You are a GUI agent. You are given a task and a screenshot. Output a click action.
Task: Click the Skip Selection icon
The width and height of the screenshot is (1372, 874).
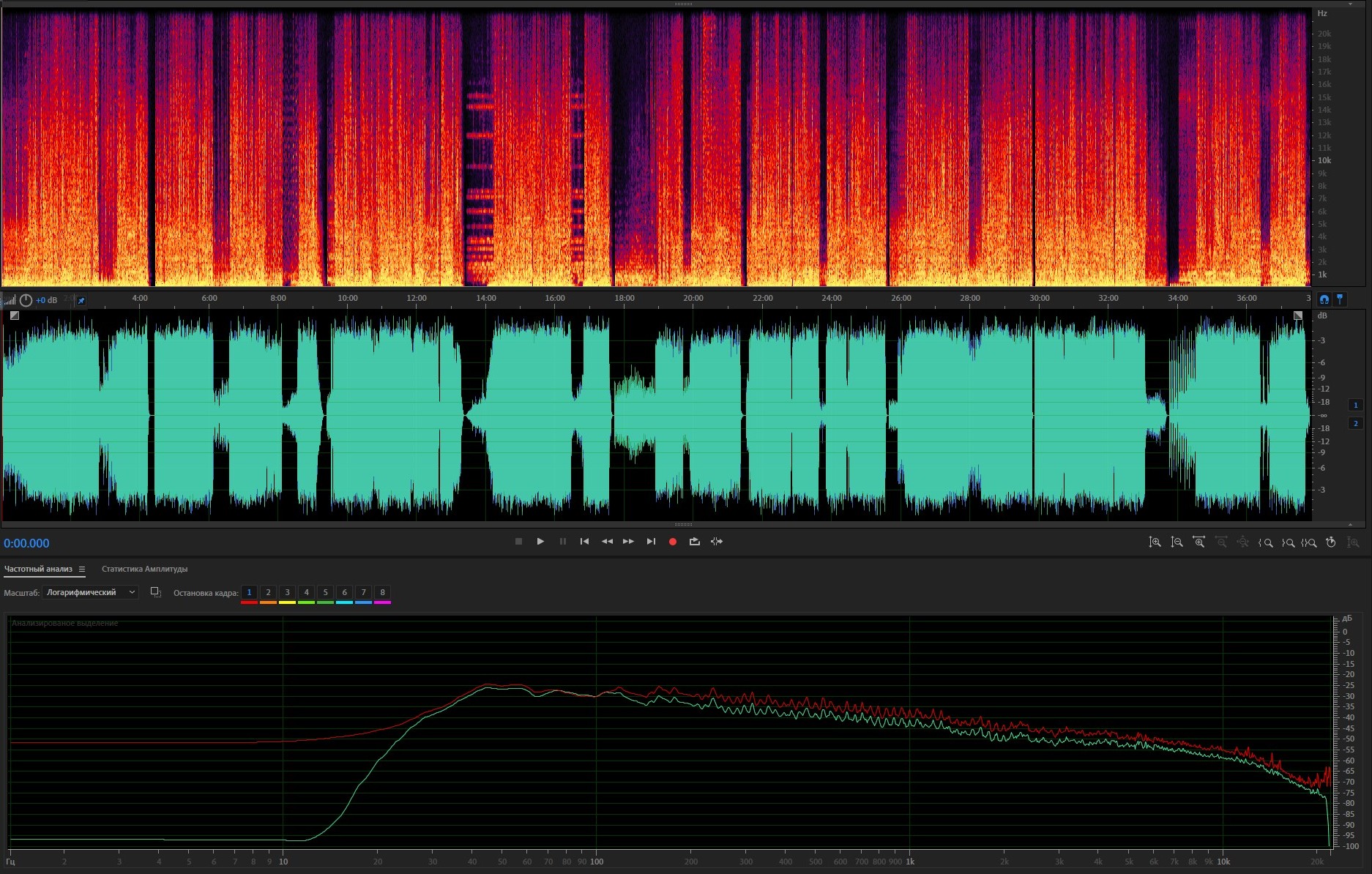[x=716, y=542]
